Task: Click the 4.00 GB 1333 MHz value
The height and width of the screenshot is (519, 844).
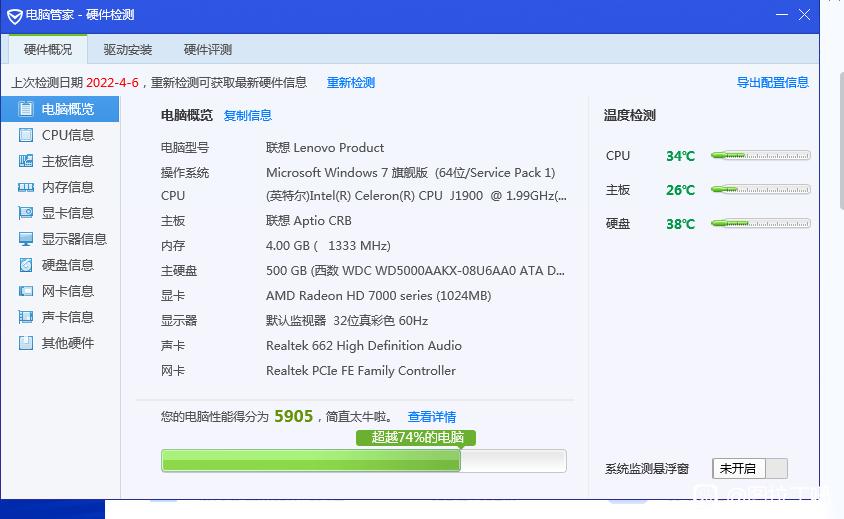Action: (x=328, y=246)
